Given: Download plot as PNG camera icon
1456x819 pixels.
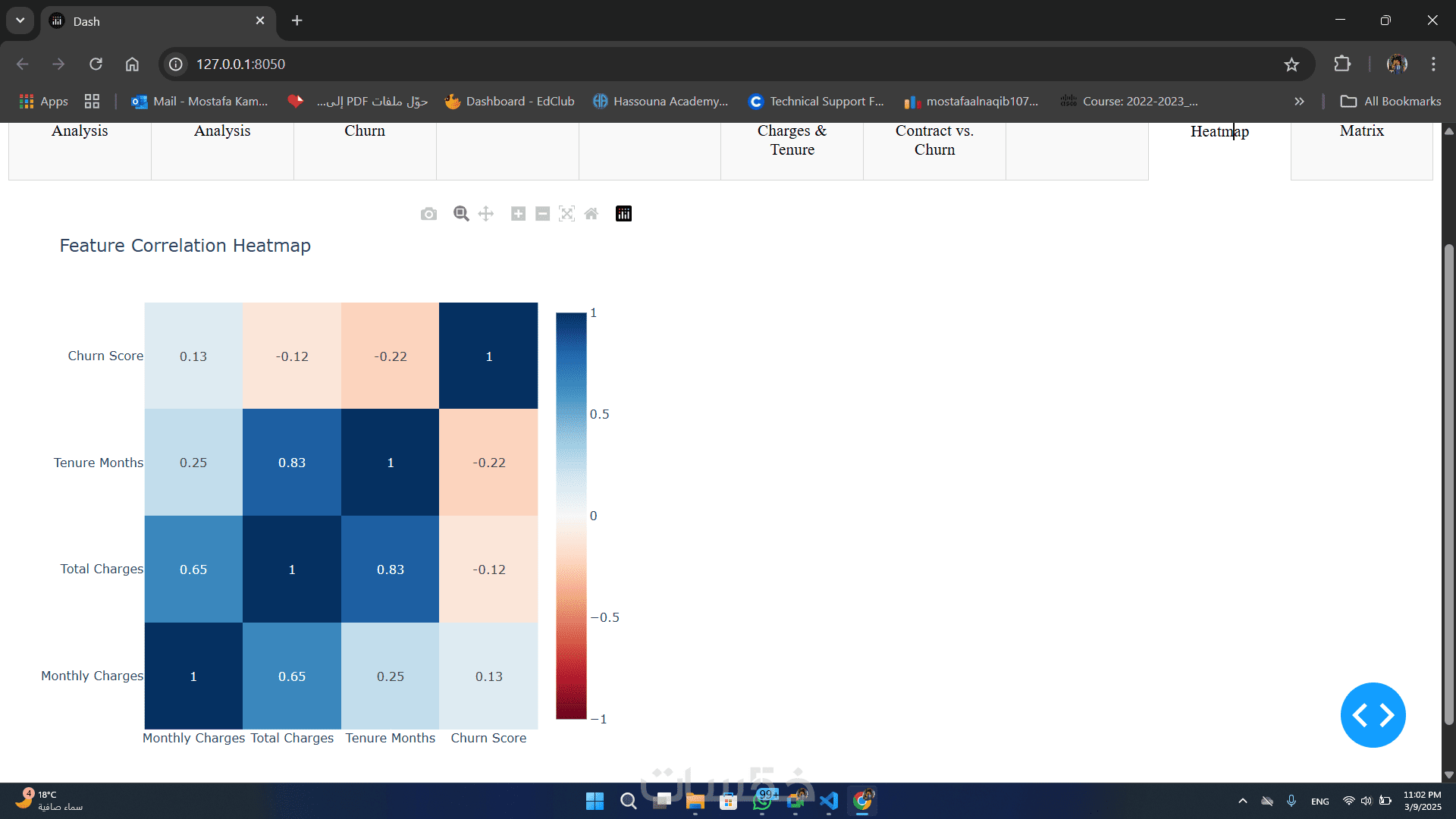Looking at the screenshot, I should point(428,214).
